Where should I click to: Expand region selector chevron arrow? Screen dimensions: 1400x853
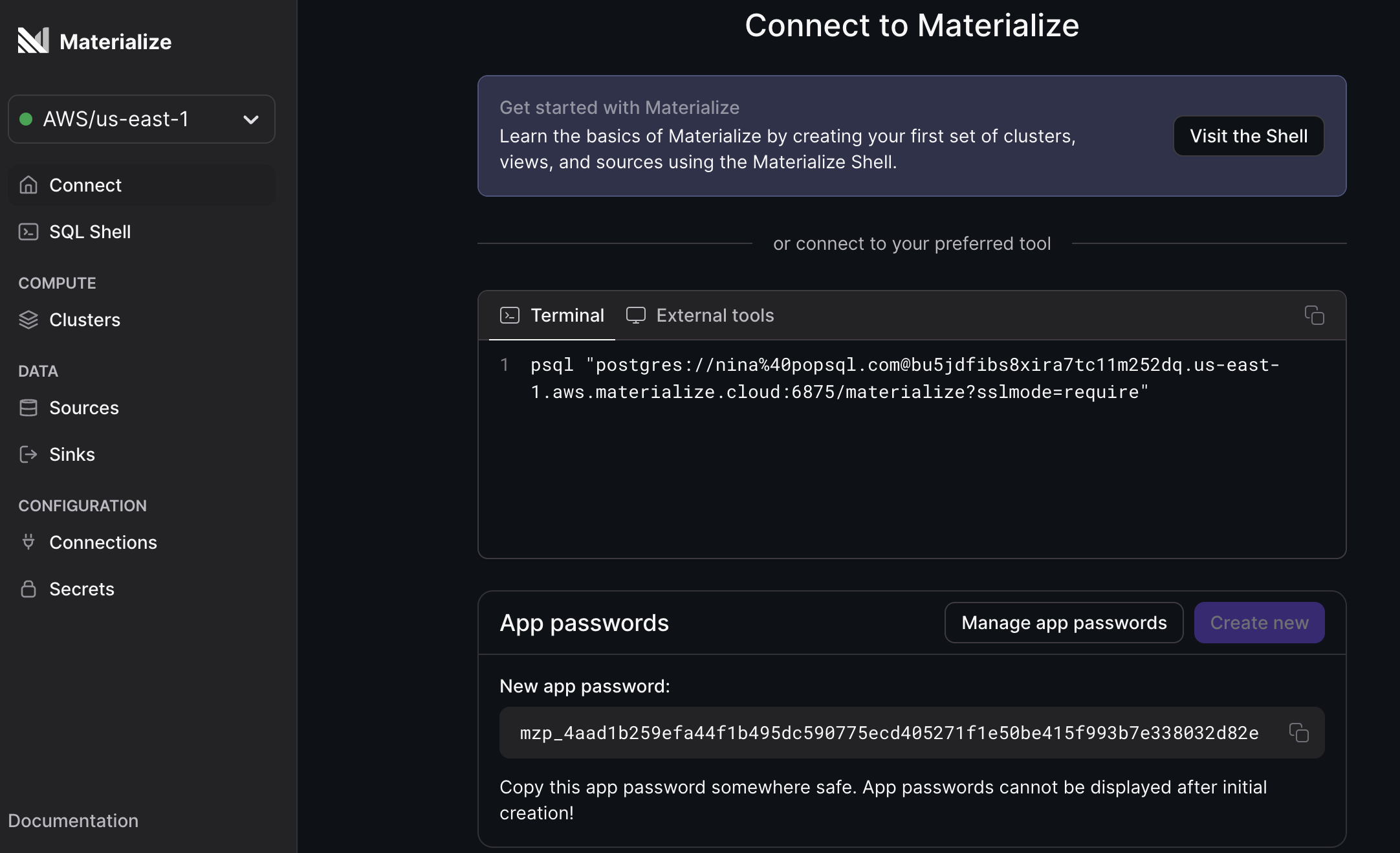[251, 120]
